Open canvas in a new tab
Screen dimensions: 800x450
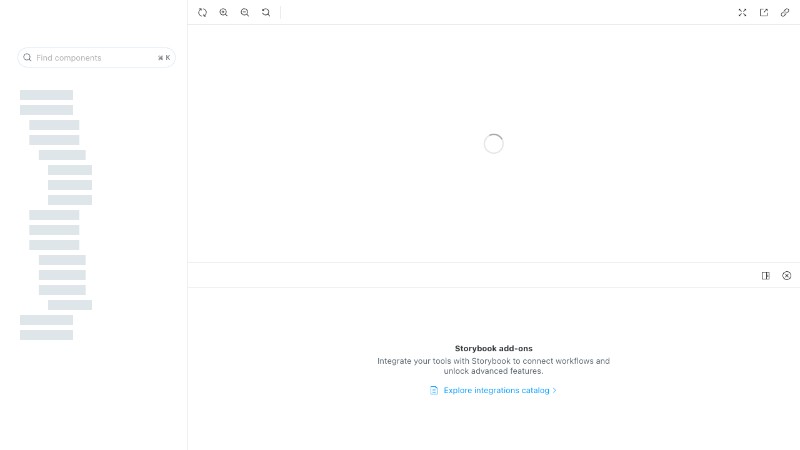tap(764, 12)
